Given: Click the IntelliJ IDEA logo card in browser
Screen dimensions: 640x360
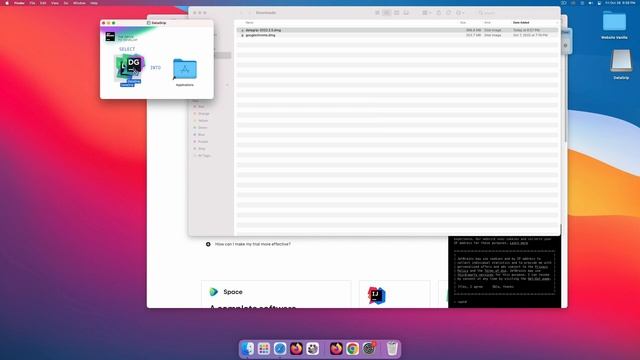Looking at the screenshot, I should point(394,294).
